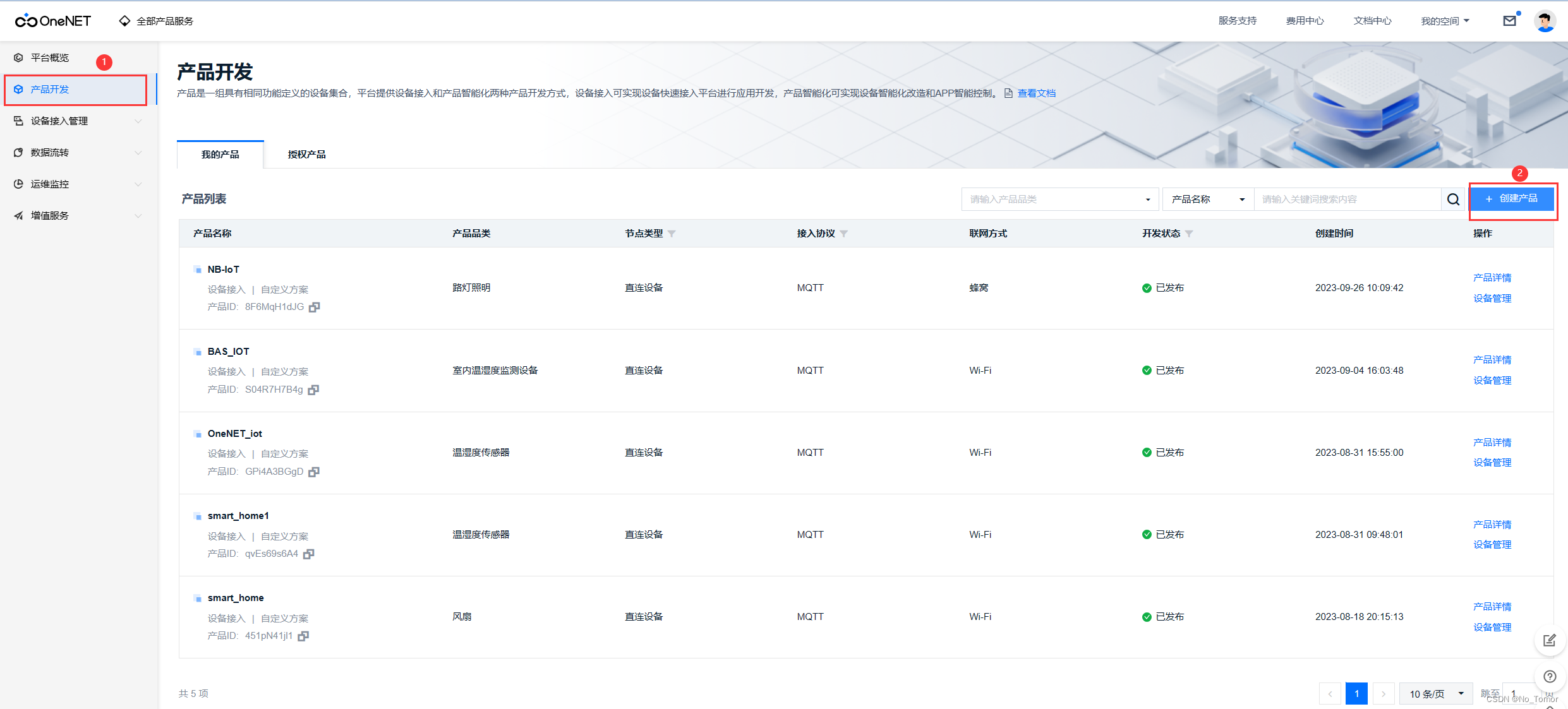Image resolution: width=1568 pixels, height=709 pixels.
Task: Open filter for 开发状态 column
Action: pos(1189,234)
